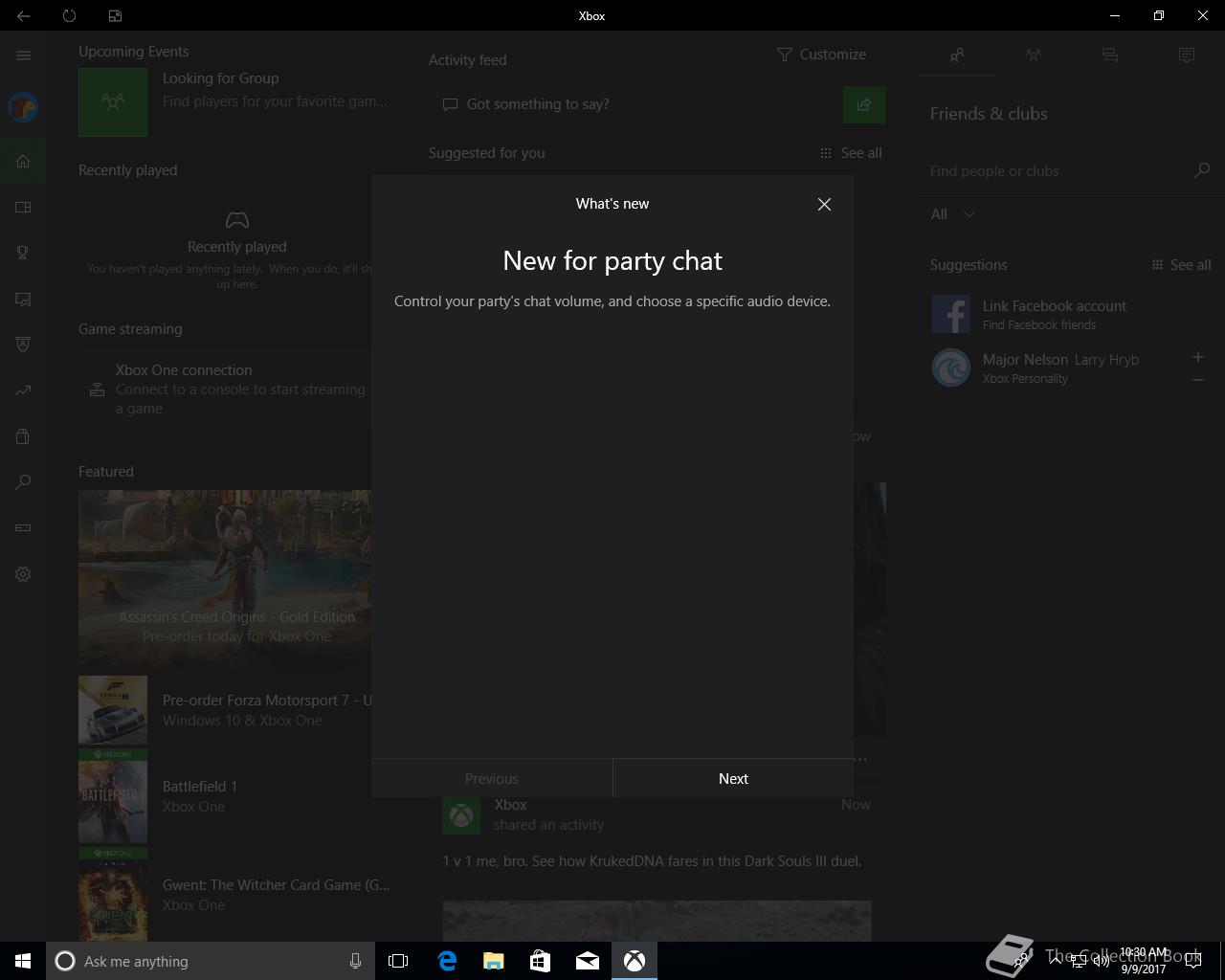Open Gwent: The Witcher Card Game item
Screen dimensions: 1225x980
click(x=234, y=895)
